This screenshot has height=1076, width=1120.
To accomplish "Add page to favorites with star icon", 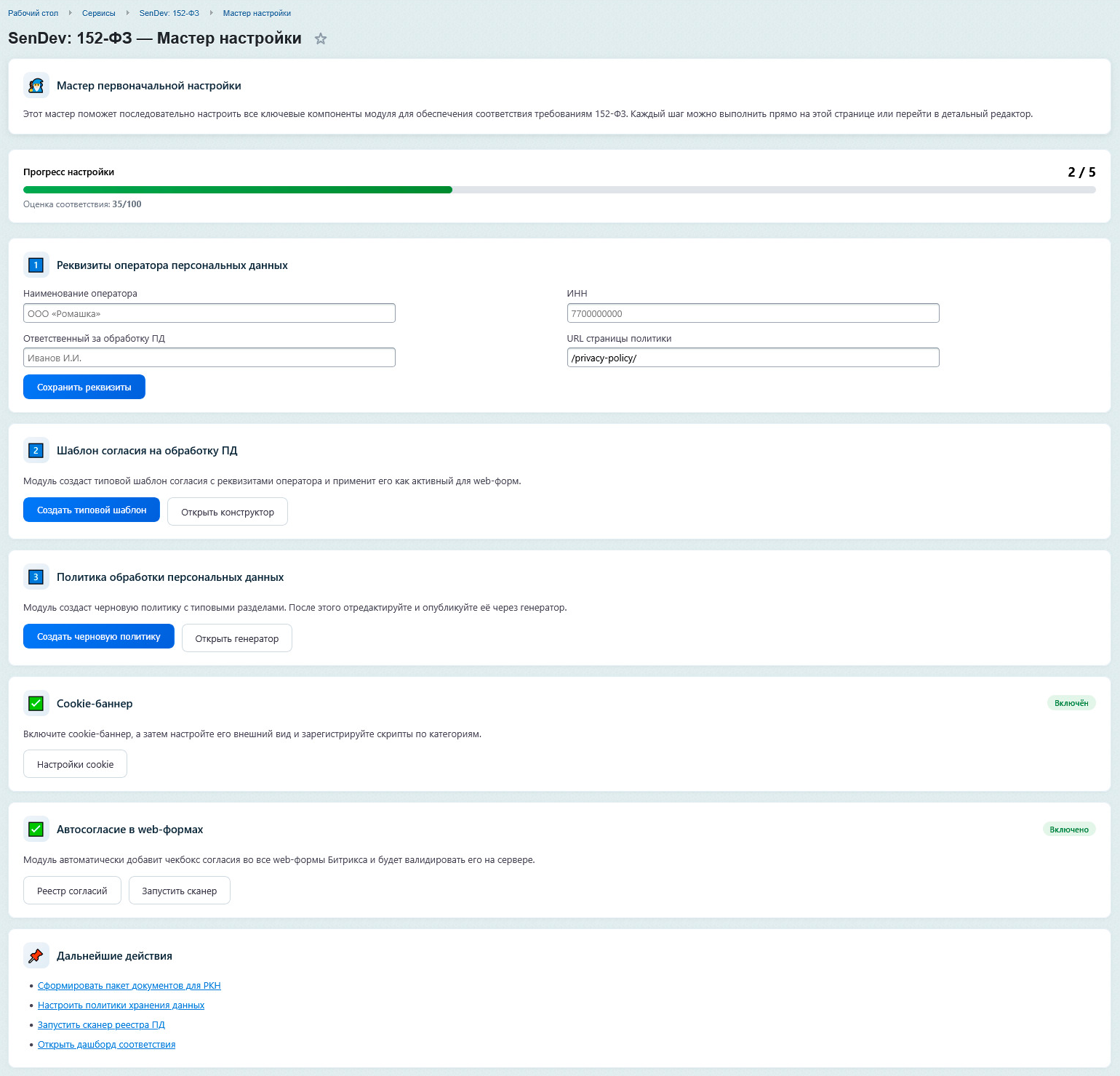I will (321, 39).
